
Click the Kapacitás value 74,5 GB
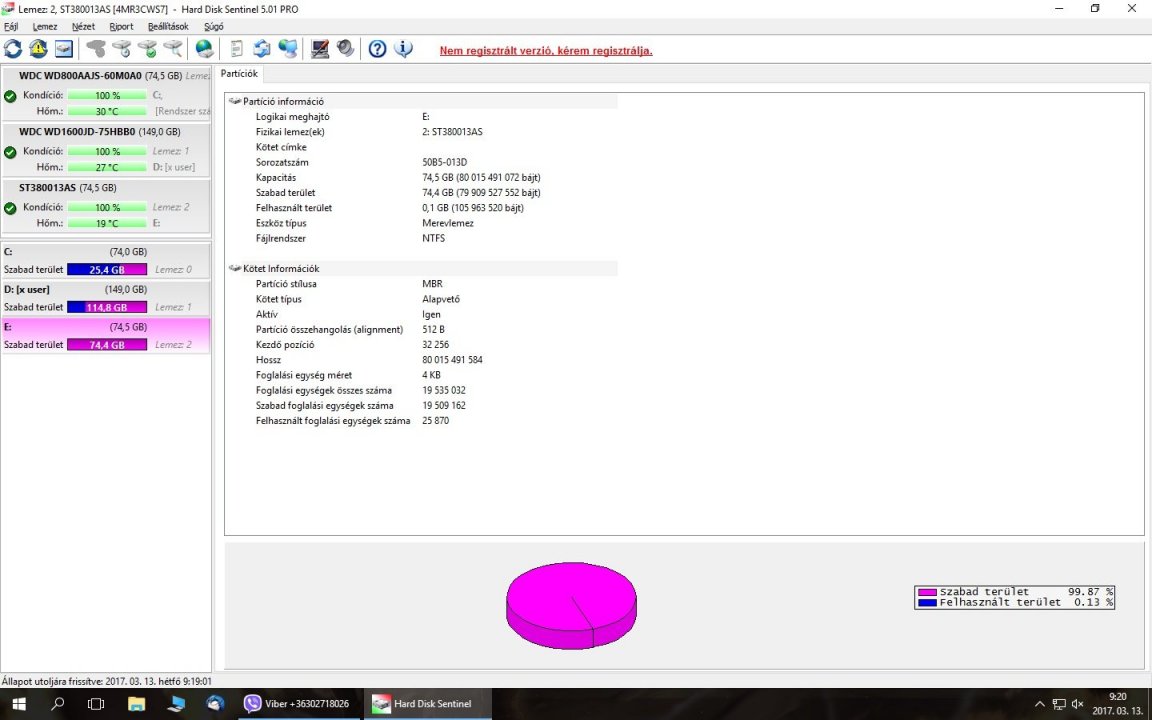pyautogui.click(x=481, y=178)
